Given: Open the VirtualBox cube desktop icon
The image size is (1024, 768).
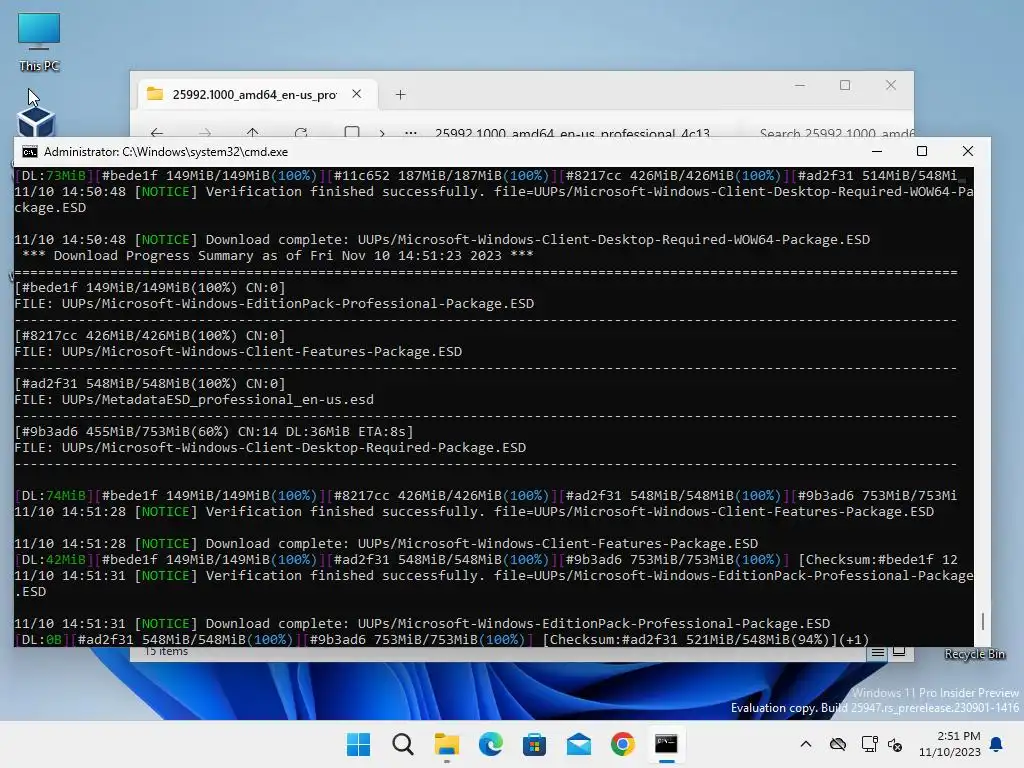Looking at the screenshot, I should [x=36, y=121].
